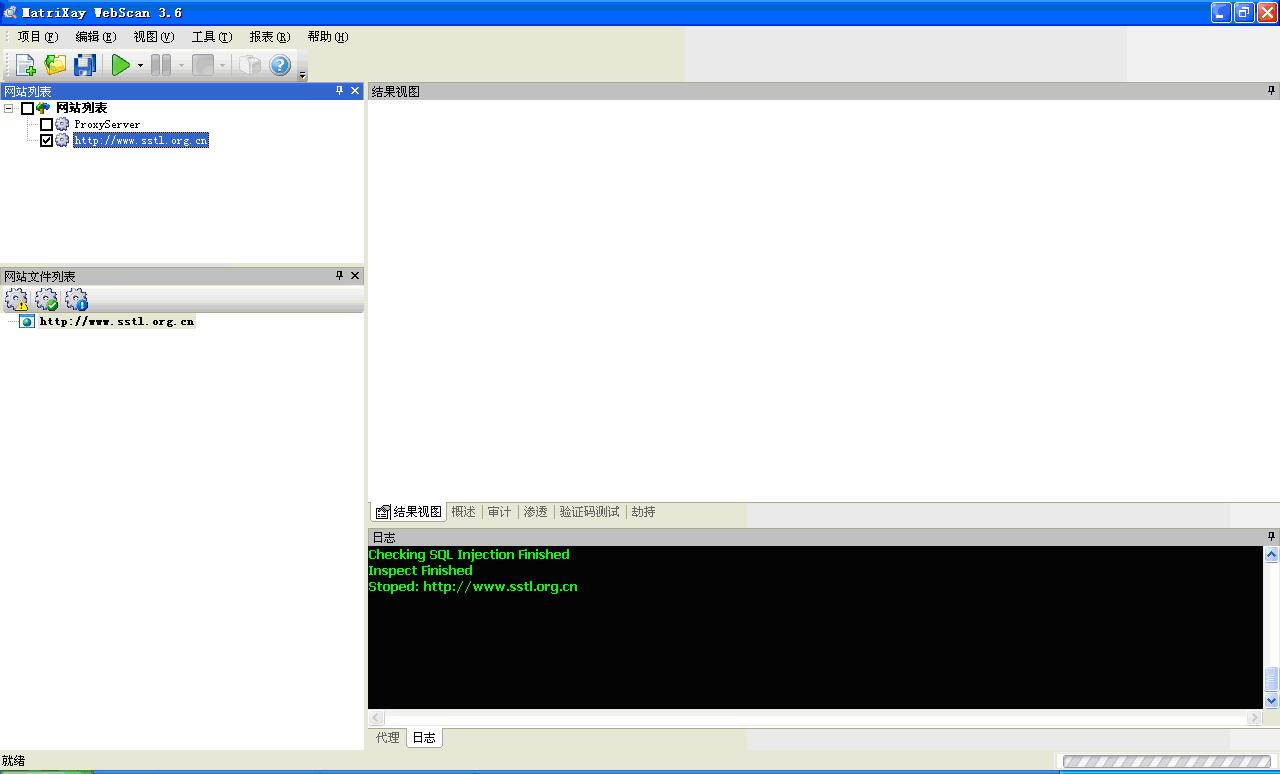
Task: Open the 项目(F) menu
Action: click(38, 36)
